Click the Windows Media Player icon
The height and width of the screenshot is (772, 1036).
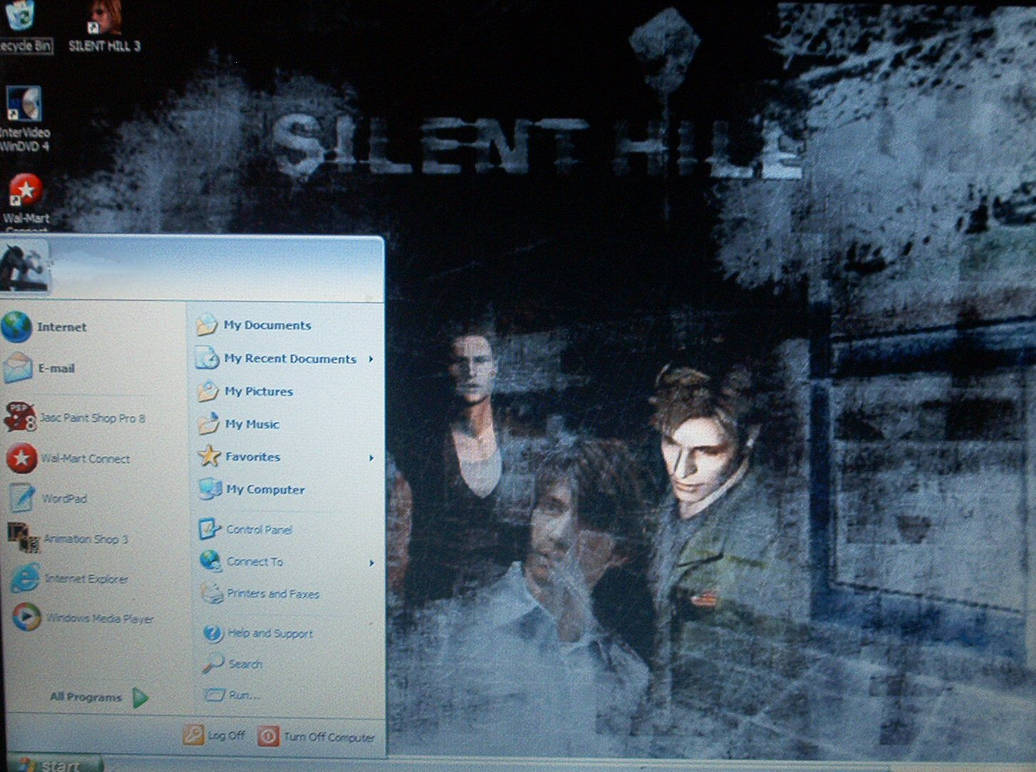tap(27, 617)
